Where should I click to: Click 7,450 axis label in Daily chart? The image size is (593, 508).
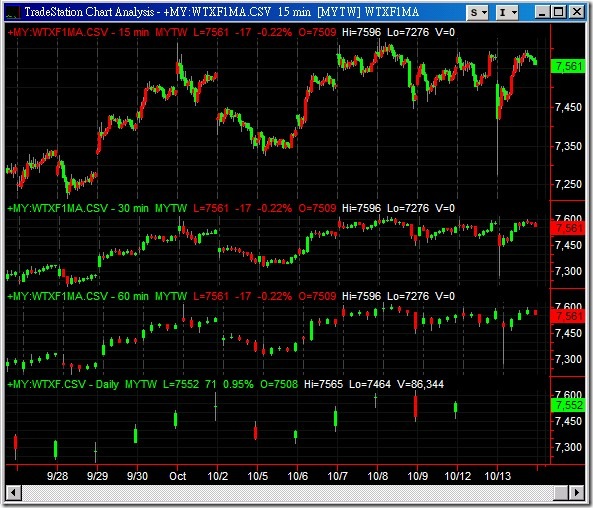[x=568, y=421]
